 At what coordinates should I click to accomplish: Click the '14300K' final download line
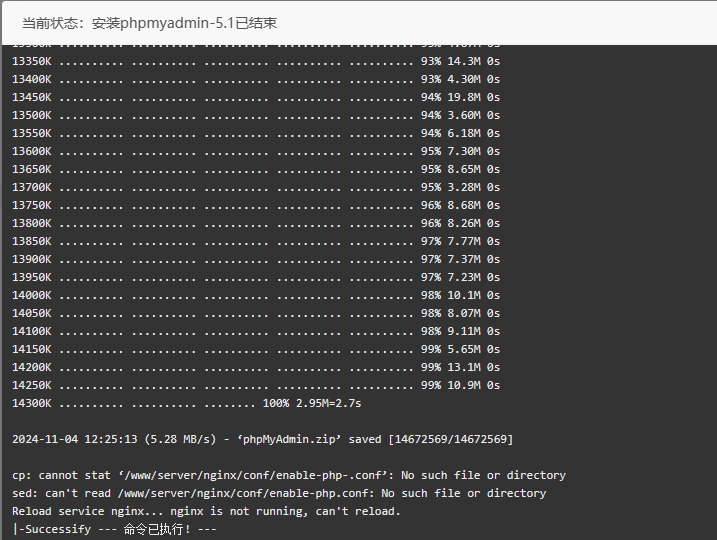click(x=187, y=403)
